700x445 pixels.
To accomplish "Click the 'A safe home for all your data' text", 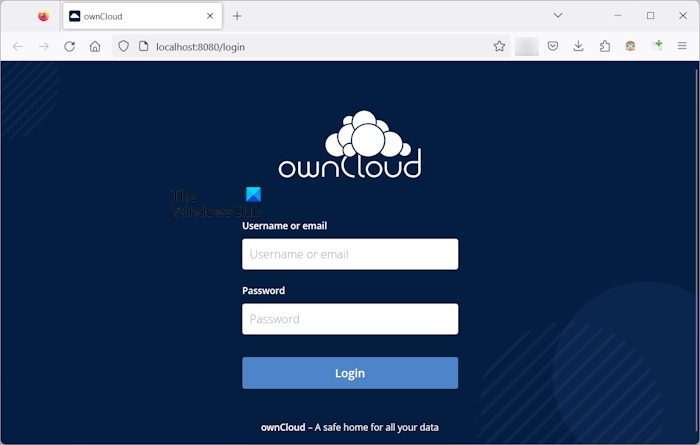I will click(x=376, y=428).
